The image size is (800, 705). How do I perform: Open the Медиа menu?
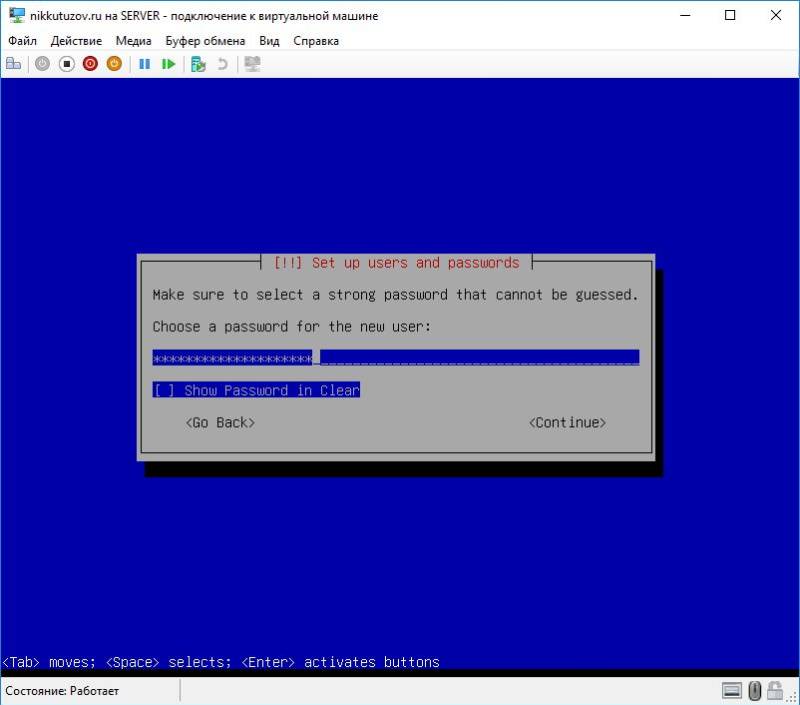click(x=132, y=41)
